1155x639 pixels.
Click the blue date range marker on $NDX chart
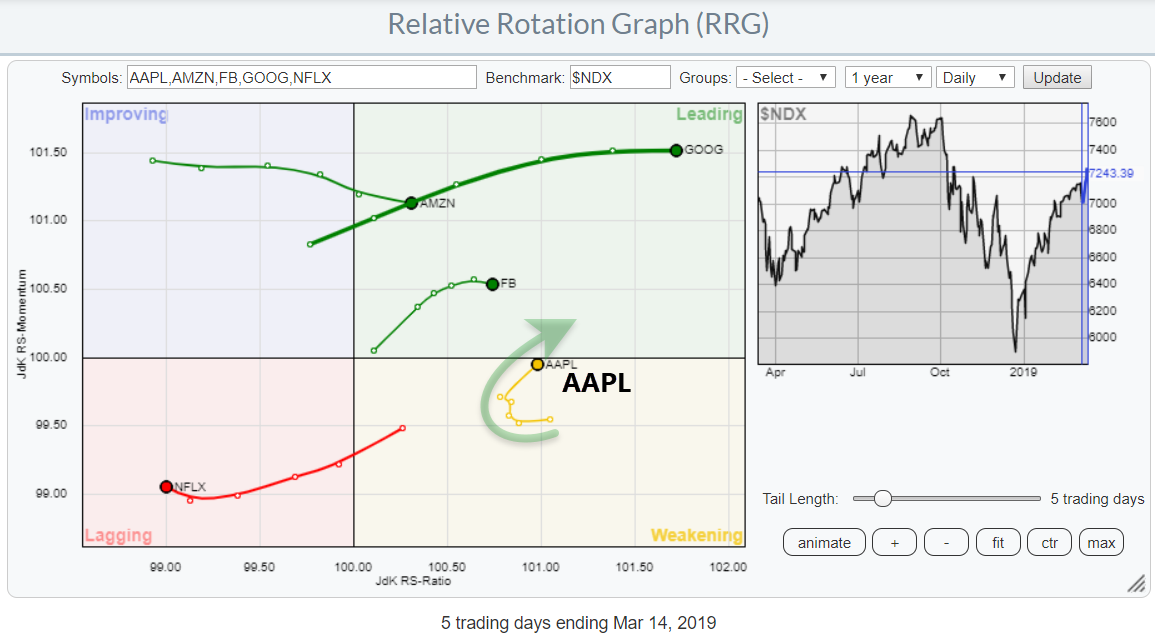1084,234
